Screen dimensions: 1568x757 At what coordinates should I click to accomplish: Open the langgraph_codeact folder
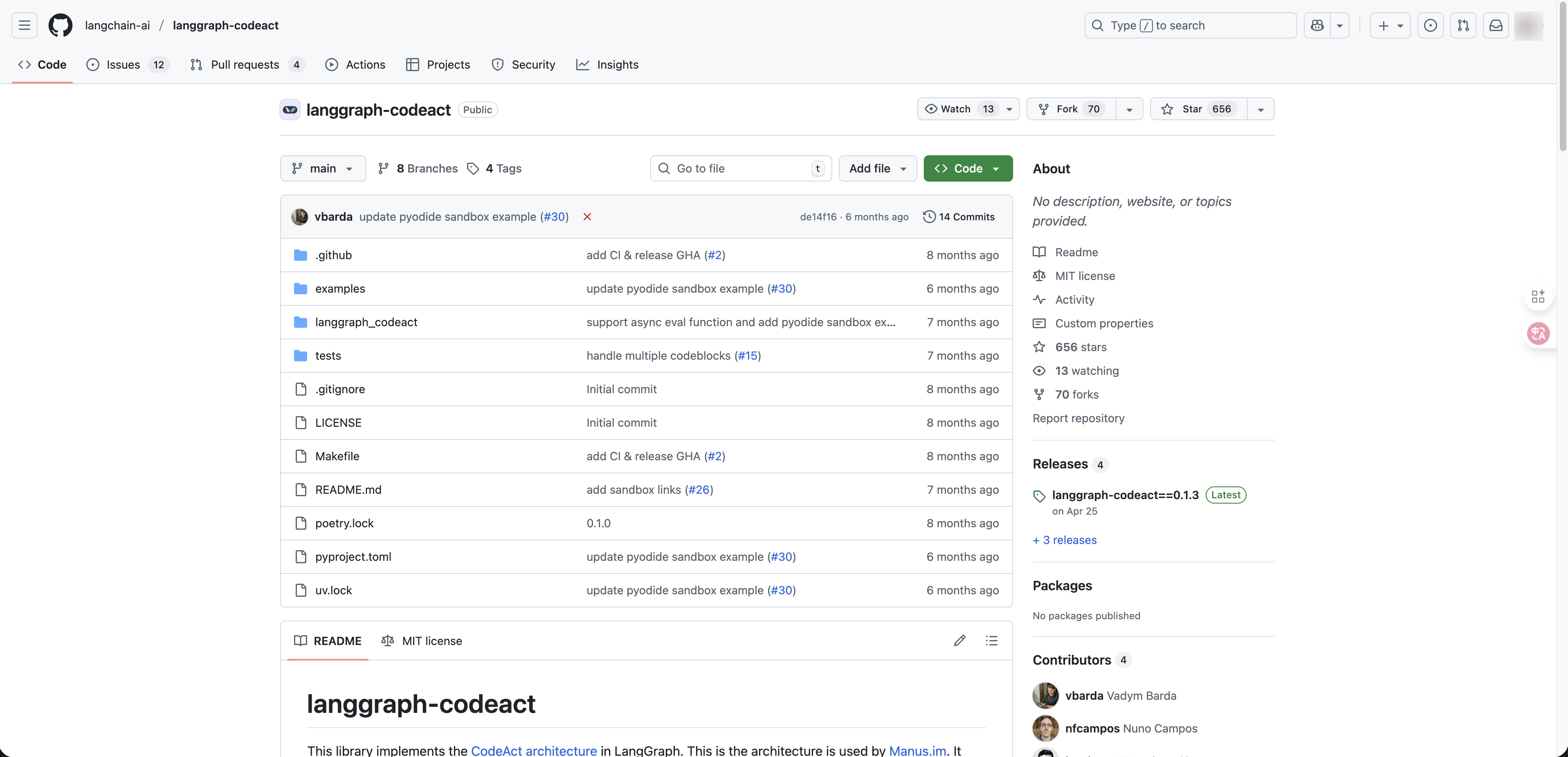[x=366, y=322]
